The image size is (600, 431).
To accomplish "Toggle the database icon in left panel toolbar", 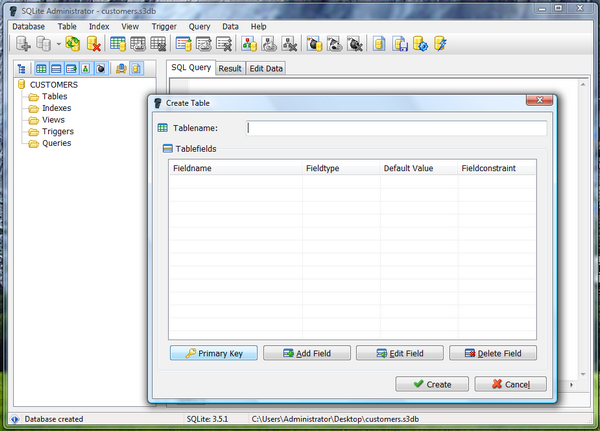I will [x=136, y=69].
